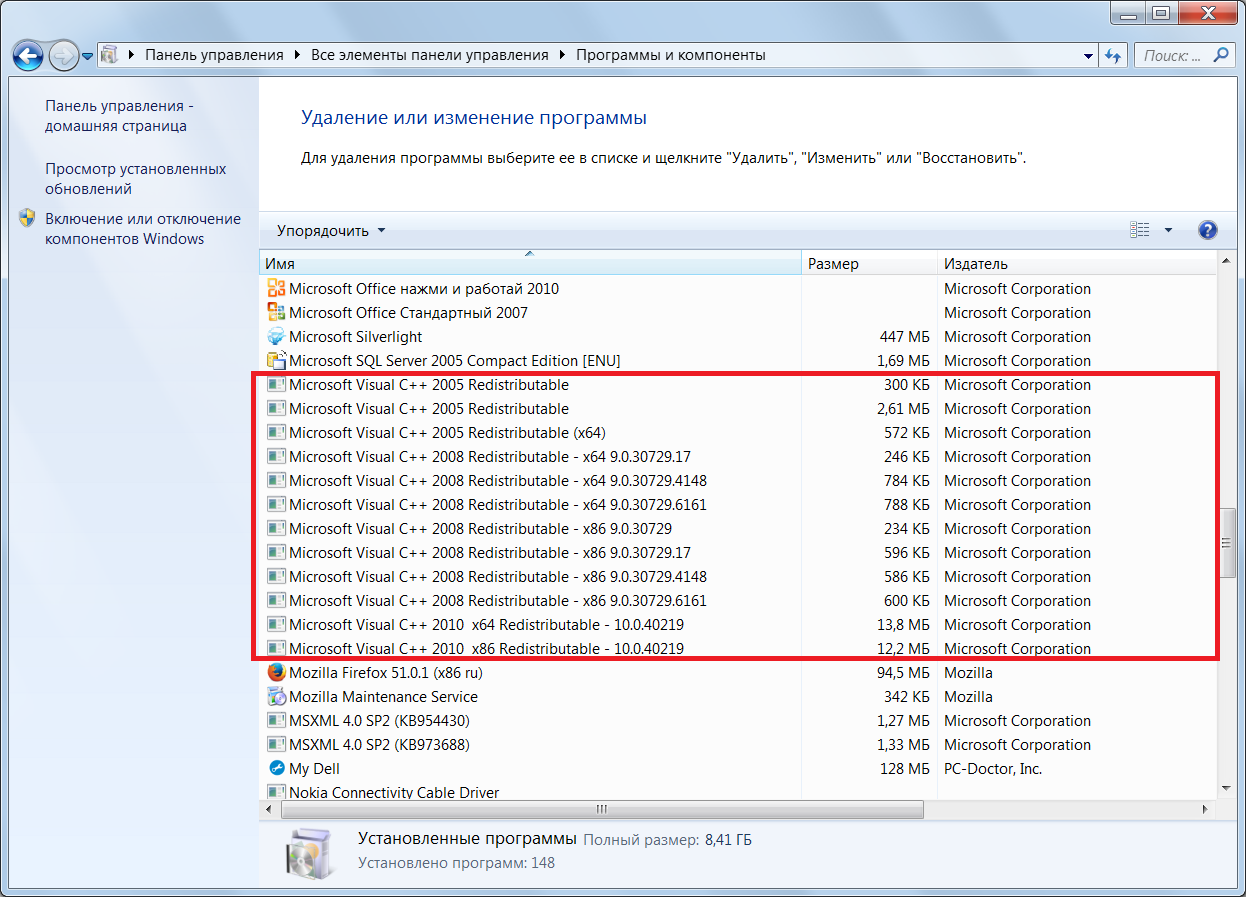Click the Back navigation arrow button
Screen dimensions: 1246x897
(x=28, y=55)
